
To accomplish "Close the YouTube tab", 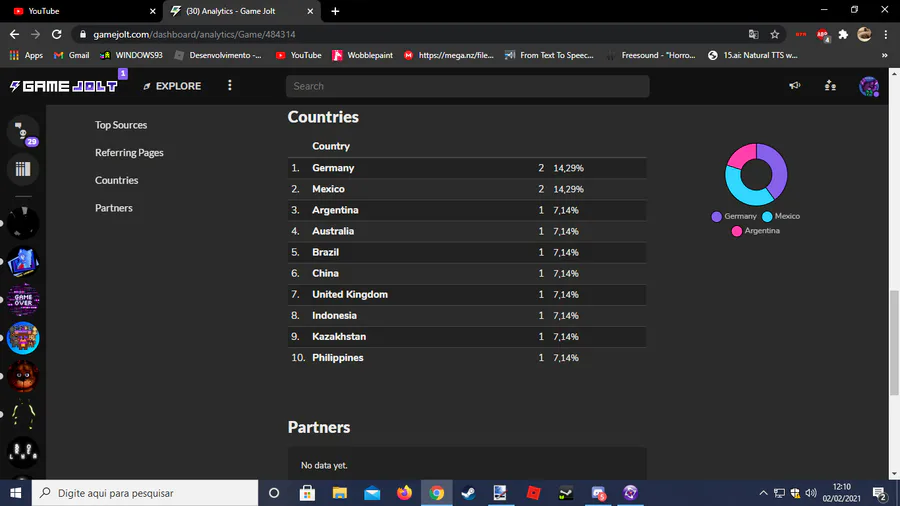I will pyautogui.click(x=153, y=11).
